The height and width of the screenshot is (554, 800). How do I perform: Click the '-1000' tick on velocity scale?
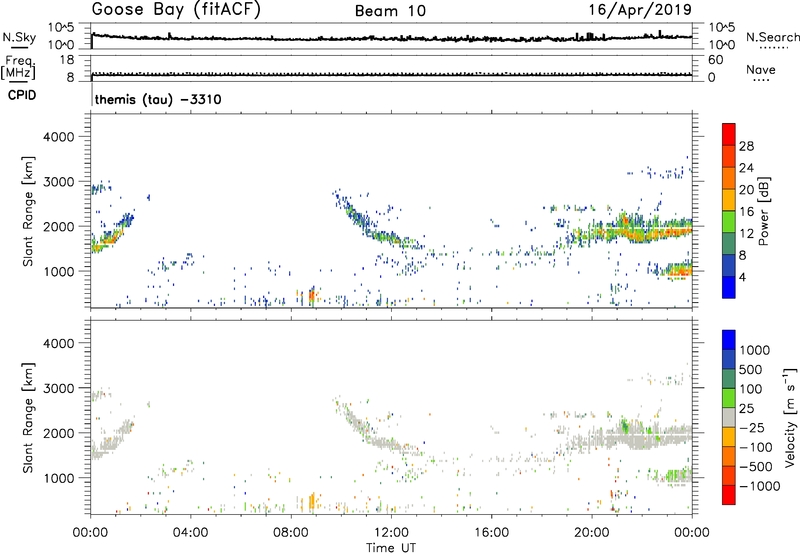tap(759, 486)
